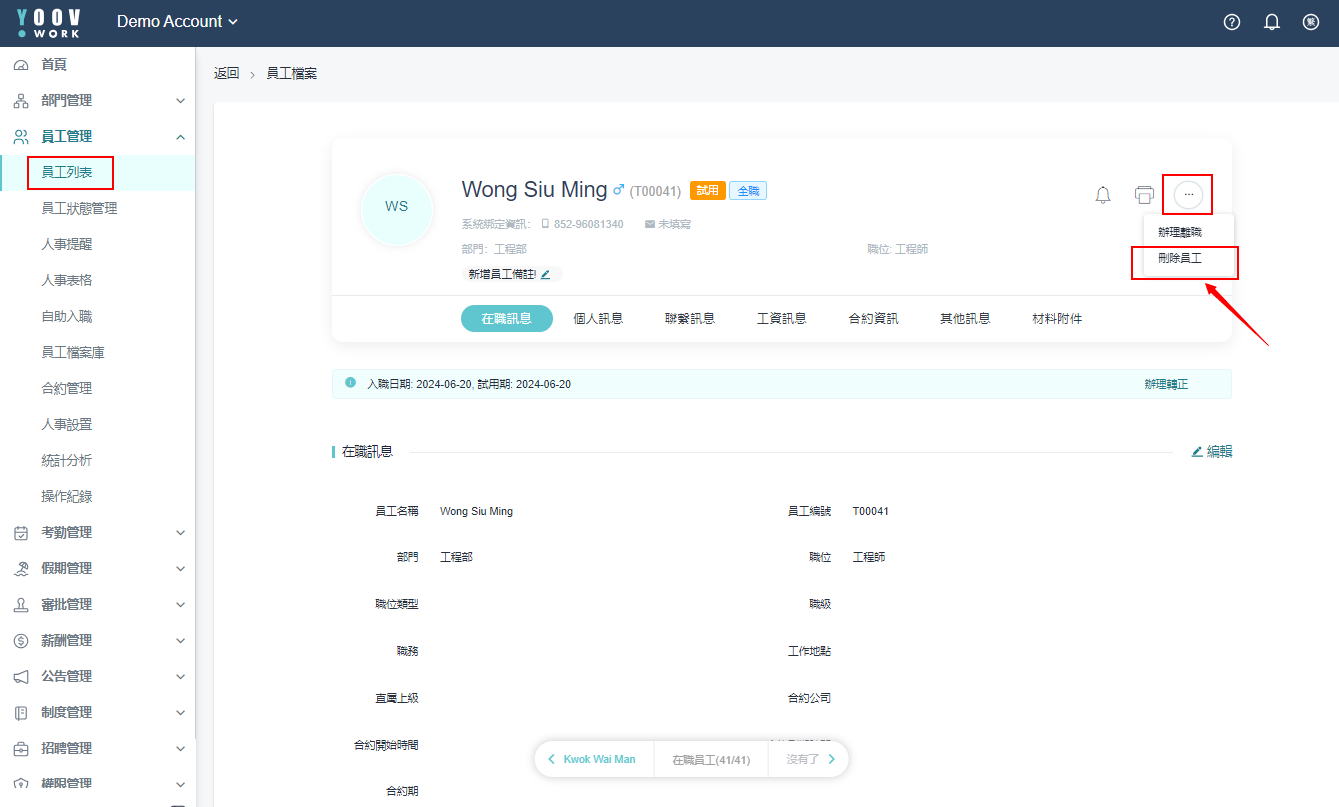
Task: Go to previous employee Kwok Wai Man
Action: [599, 759]
